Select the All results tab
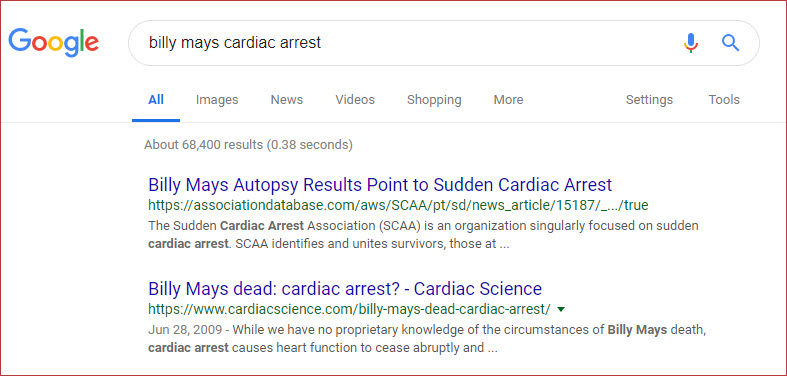This screenshot has height=376, width=787. tap(156, 100)
